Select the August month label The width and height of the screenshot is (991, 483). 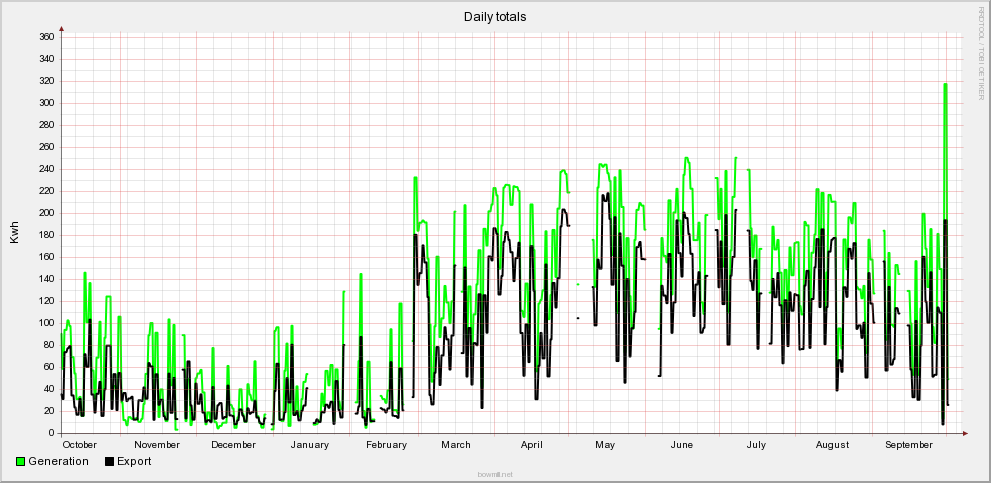(x=832, y=445)
